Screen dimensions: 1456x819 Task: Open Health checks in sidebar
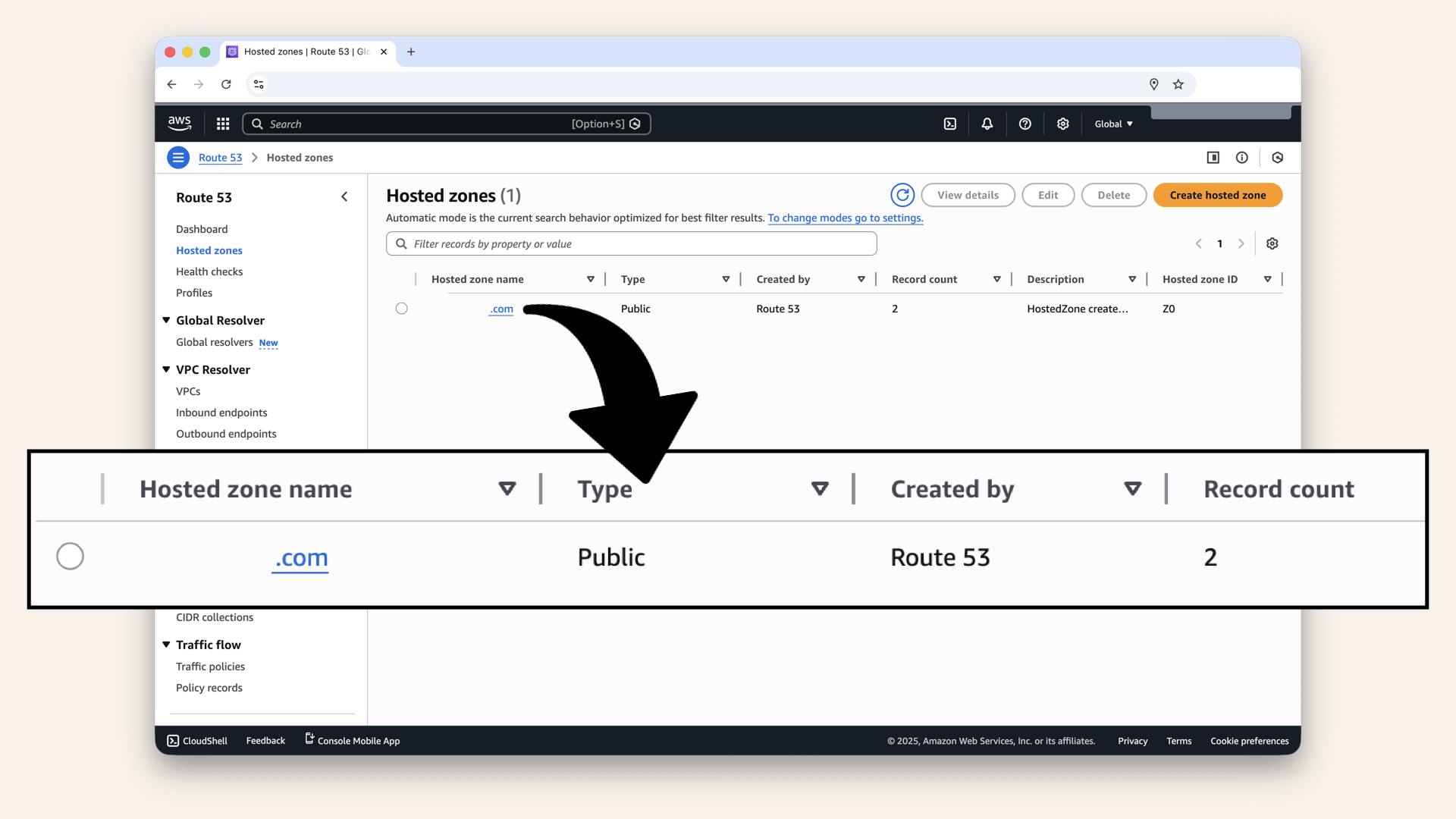pos(209,271)
